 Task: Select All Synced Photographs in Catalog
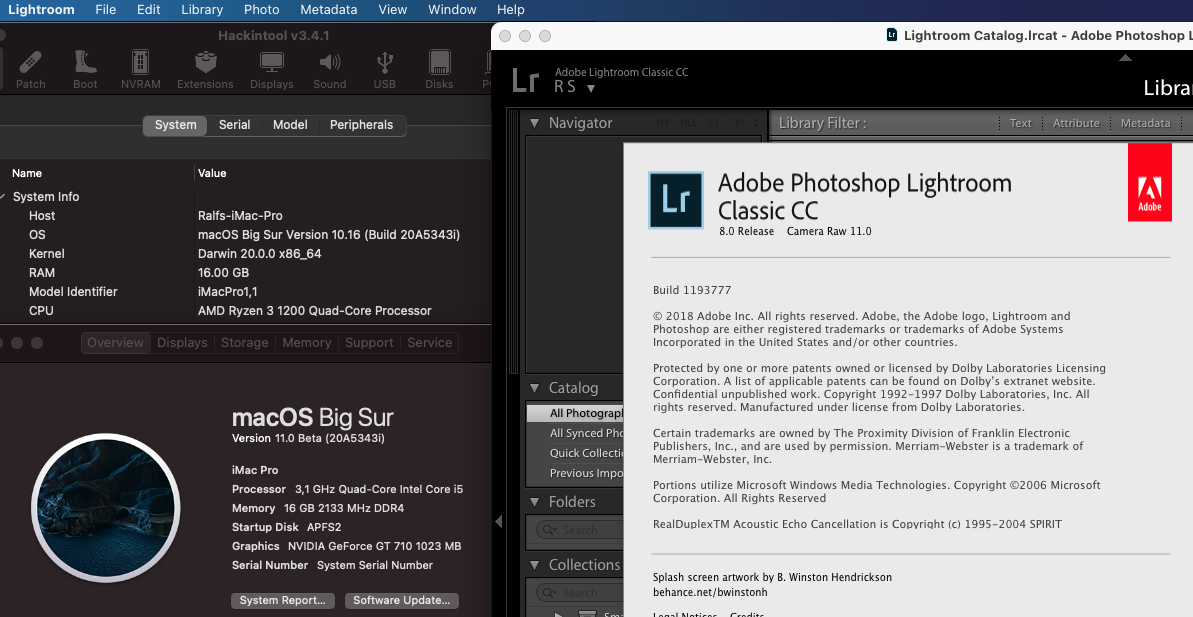pyautogui.click(x=575, y=433)
